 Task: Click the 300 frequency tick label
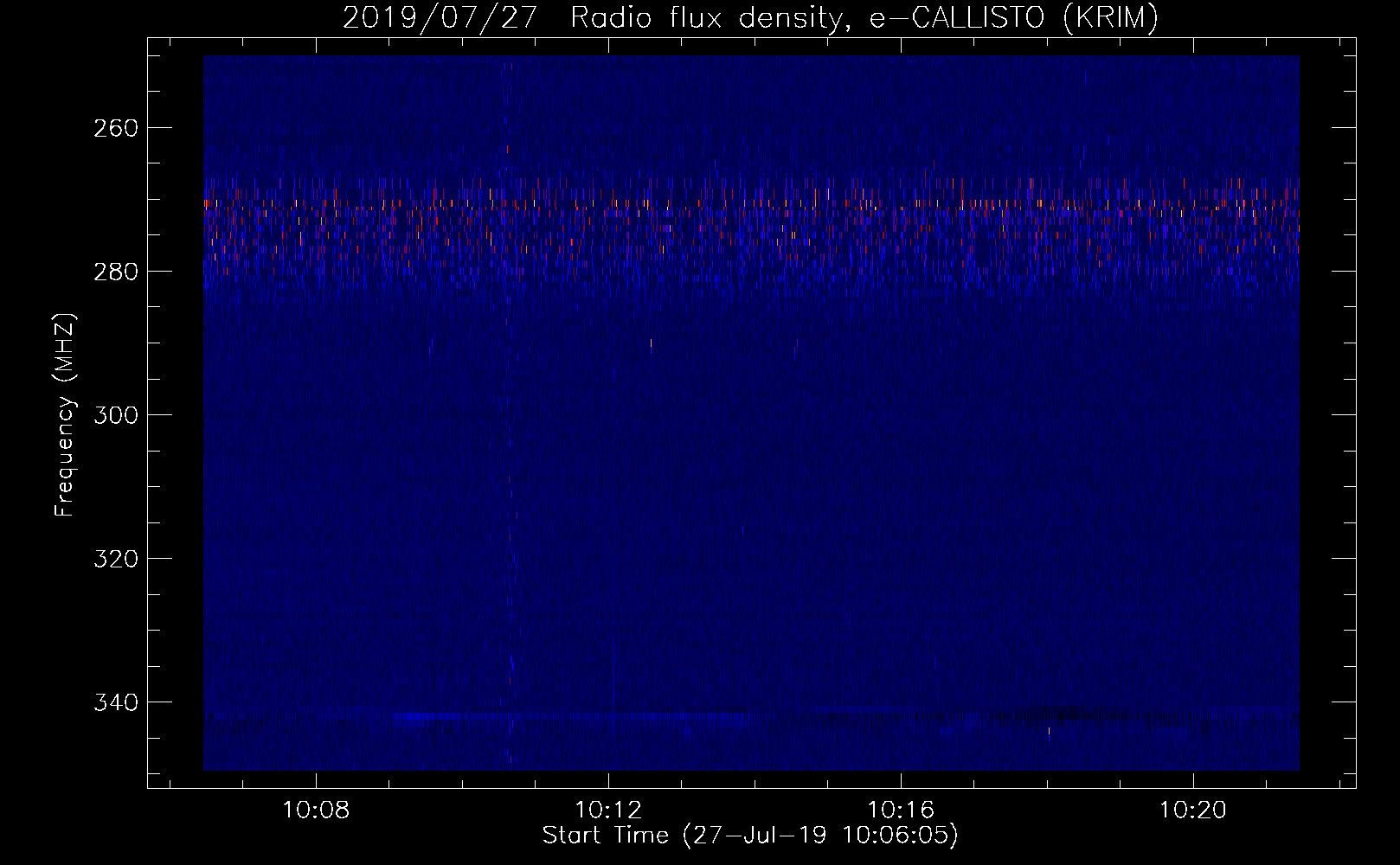click(x=115, y=415)
